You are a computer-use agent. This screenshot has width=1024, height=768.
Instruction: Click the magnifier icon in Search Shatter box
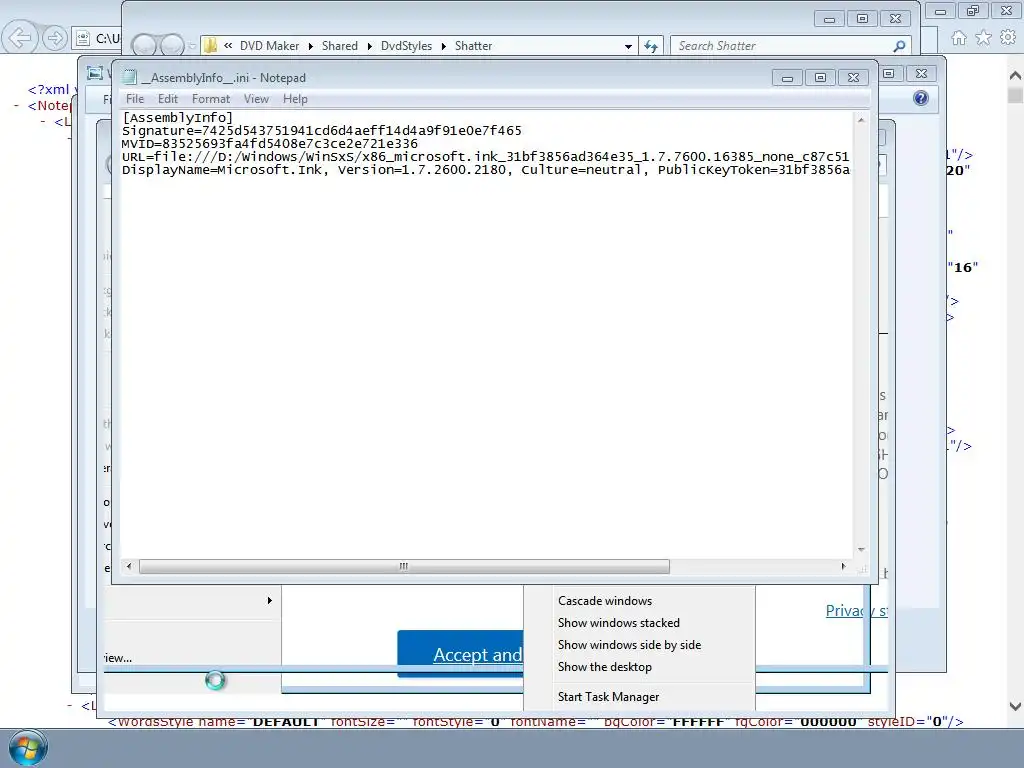click(899, 46)
